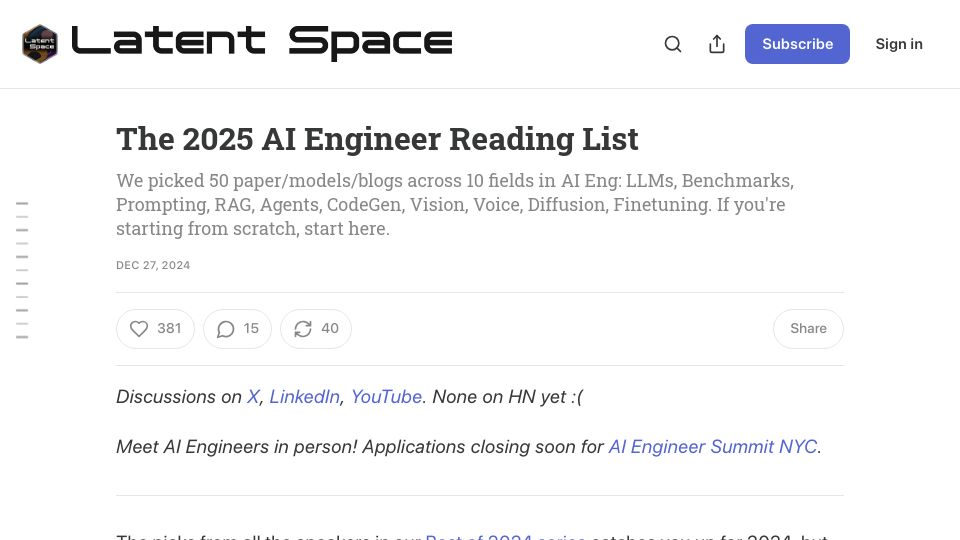The height and width of the screenshot is (540, 960).
Task: Click the article title "The 2025 AI Engineer Reading List"
Action: click(x=377, y=139)
